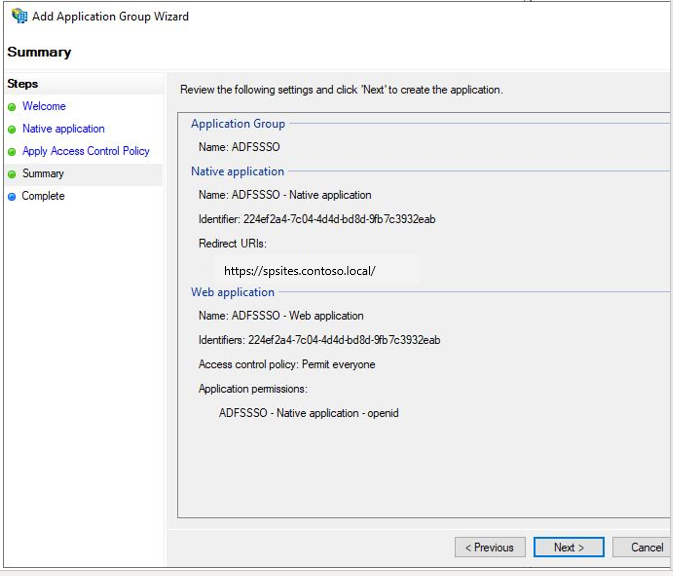The width and height of the screenshot is (673, 576).
Task: Open the Apply Access Control Policy step
Action: click(x=86, y=151)
